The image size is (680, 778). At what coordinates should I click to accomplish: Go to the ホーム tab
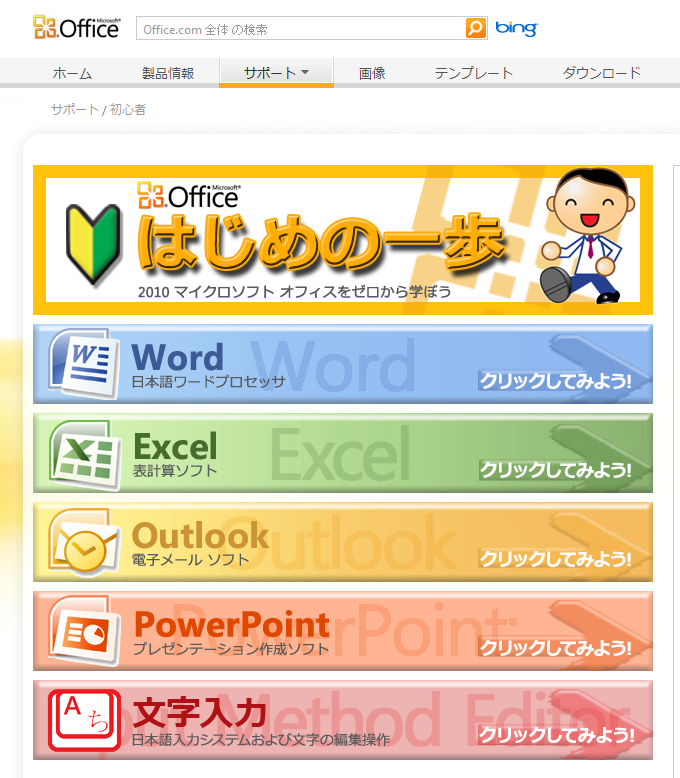point(72,73)
